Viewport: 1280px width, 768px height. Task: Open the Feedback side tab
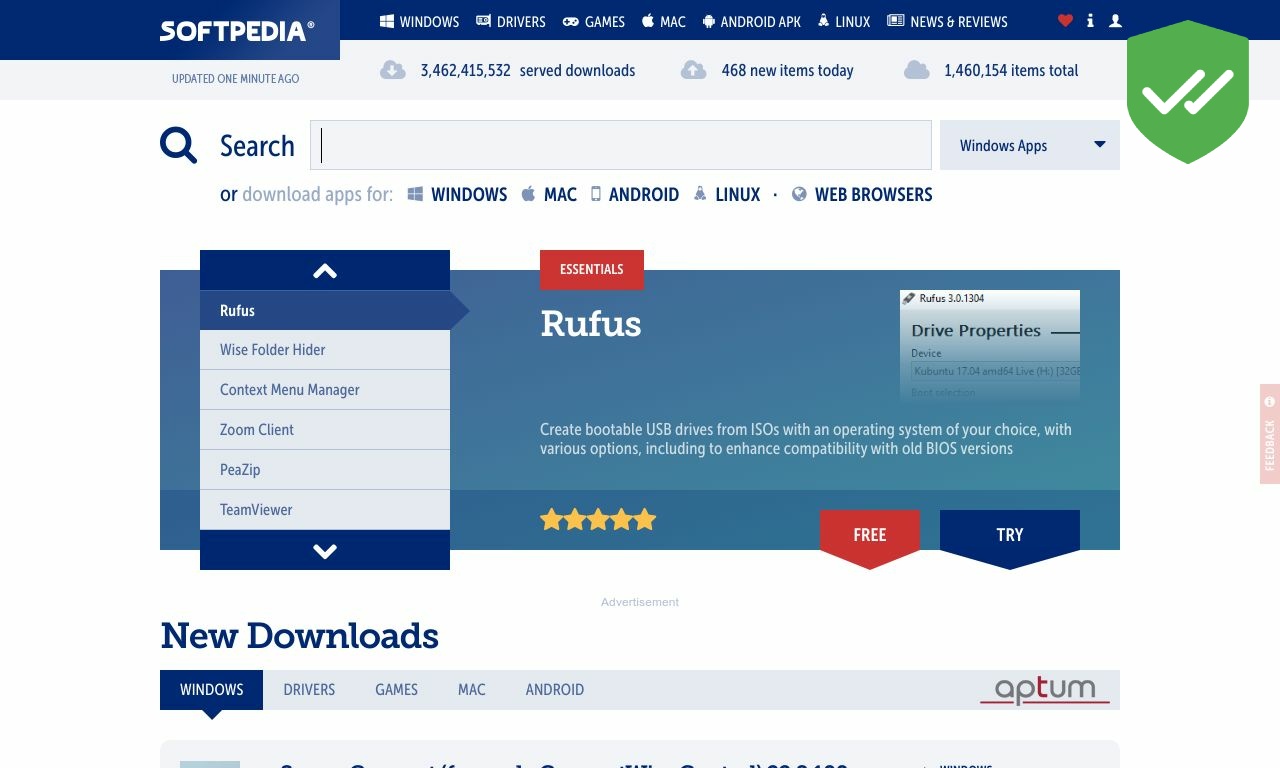coord(1270,434)
